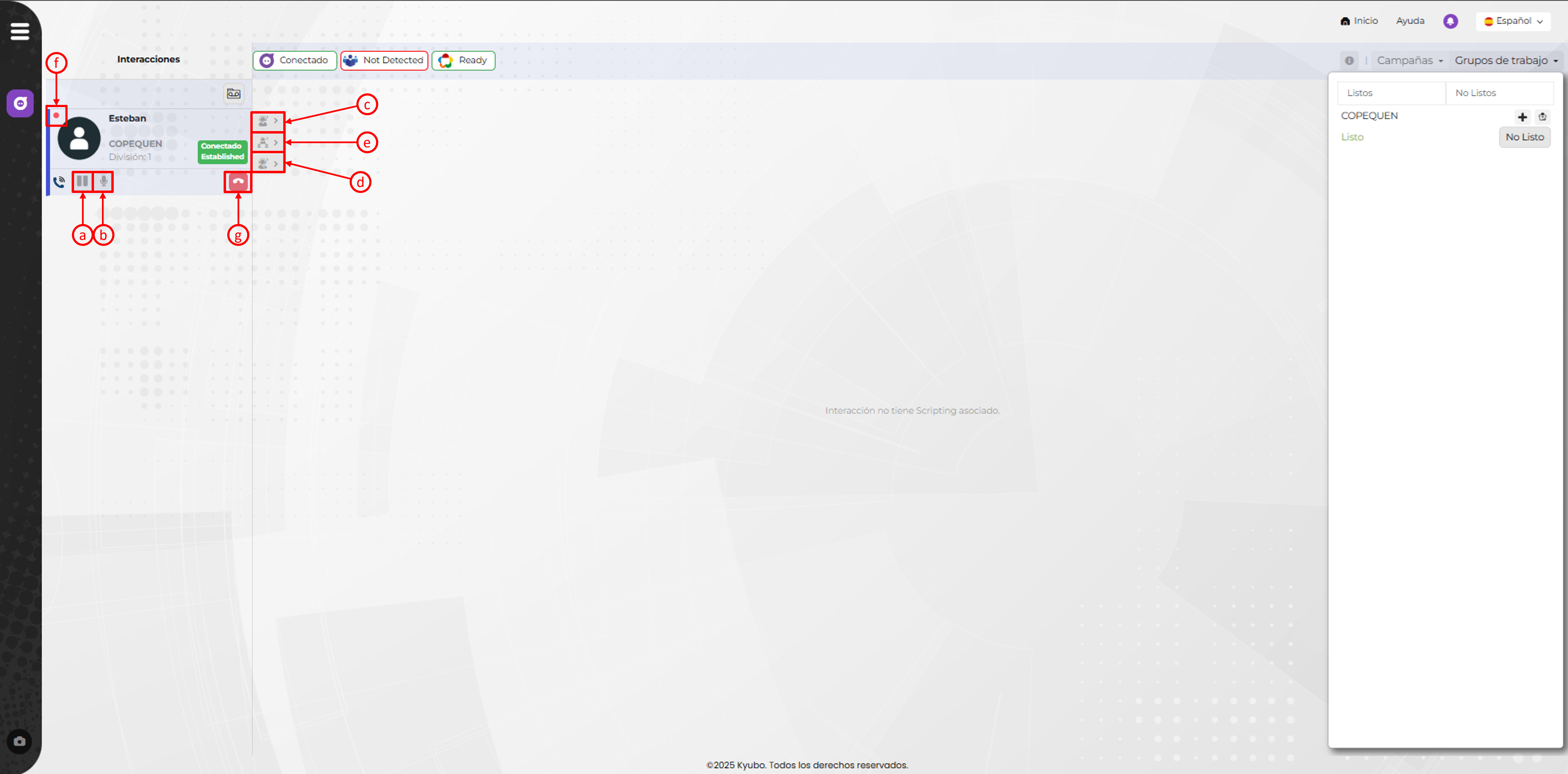This screenshot has height=774, width=1568.
Task: Open the Español language dropdown
Action: point(1513,21)
